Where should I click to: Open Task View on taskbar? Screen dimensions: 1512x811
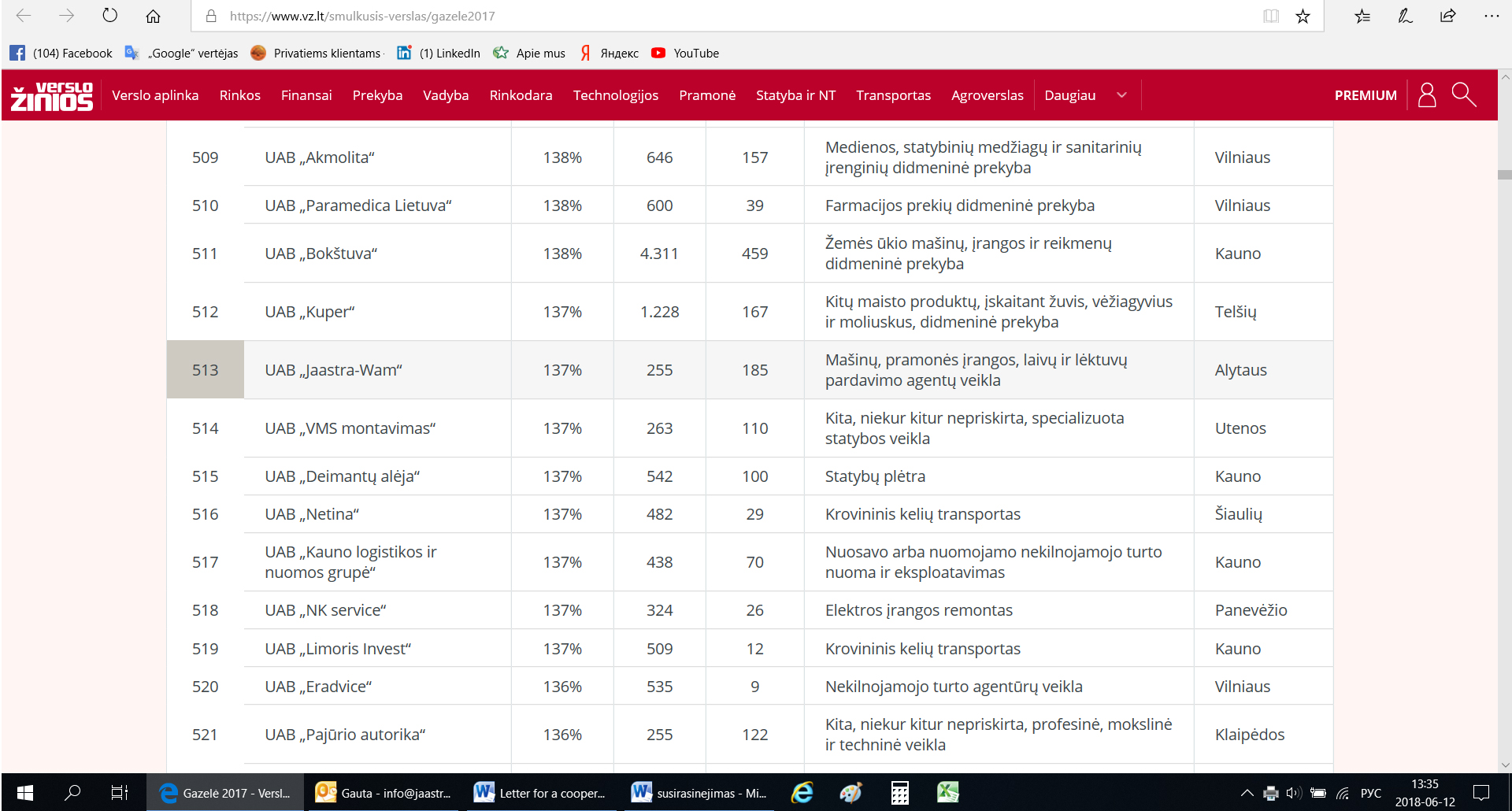pos(120,793)
